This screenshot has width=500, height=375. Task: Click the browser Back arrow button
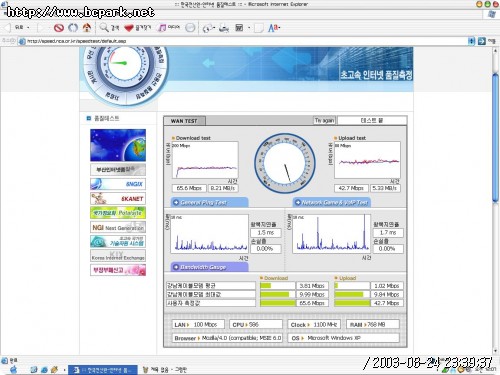[x=7, y=28]
